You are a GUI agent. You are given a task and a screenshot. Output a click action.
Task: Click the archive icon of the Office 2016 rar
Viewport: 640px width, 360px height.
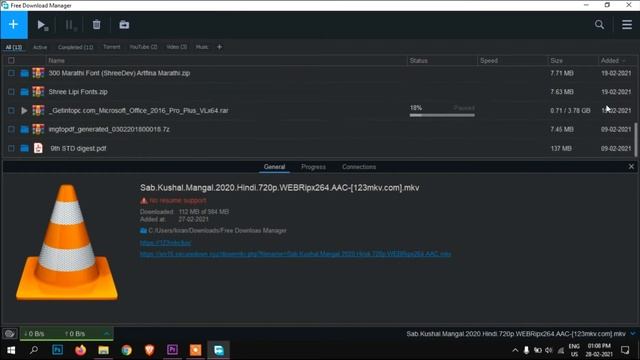[38, 111]
